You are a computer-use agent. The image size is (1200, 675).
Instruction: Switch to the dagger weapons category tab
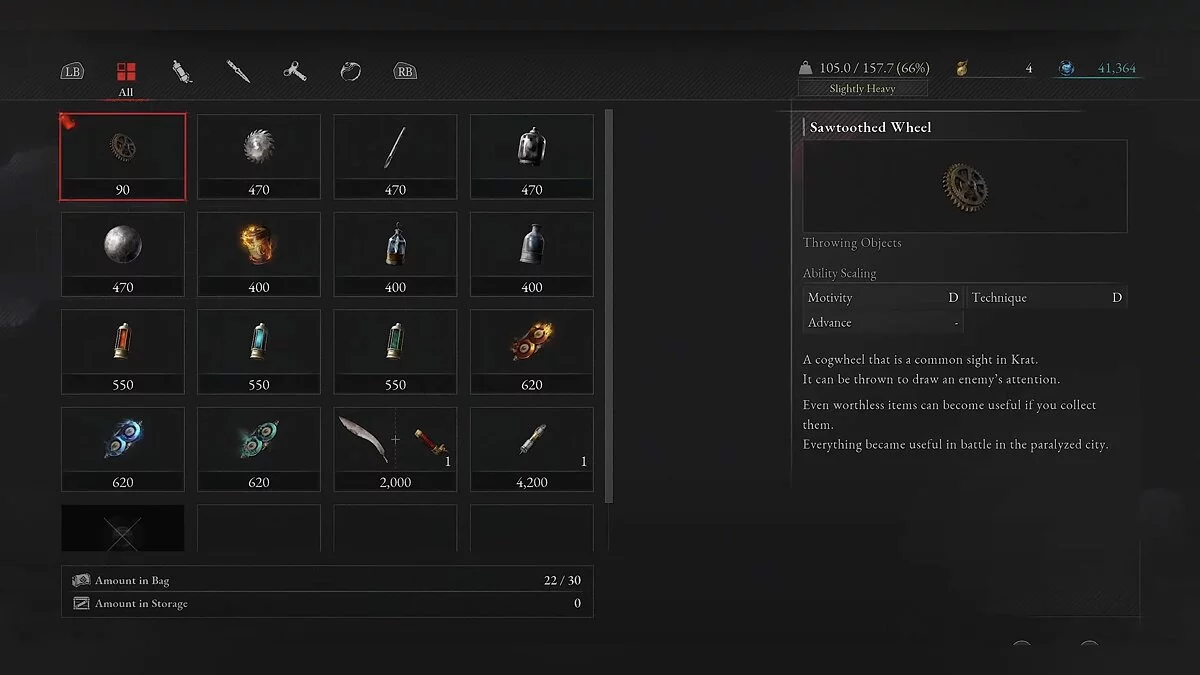click(x=238, y=72)
